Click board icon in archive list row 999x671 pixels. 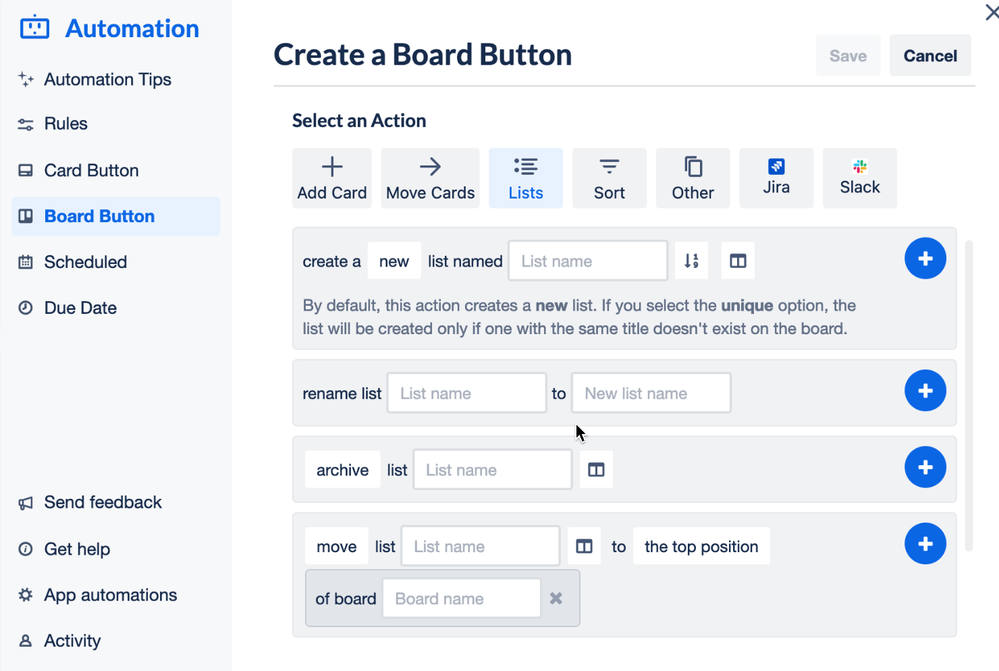[x=596, y=470]
